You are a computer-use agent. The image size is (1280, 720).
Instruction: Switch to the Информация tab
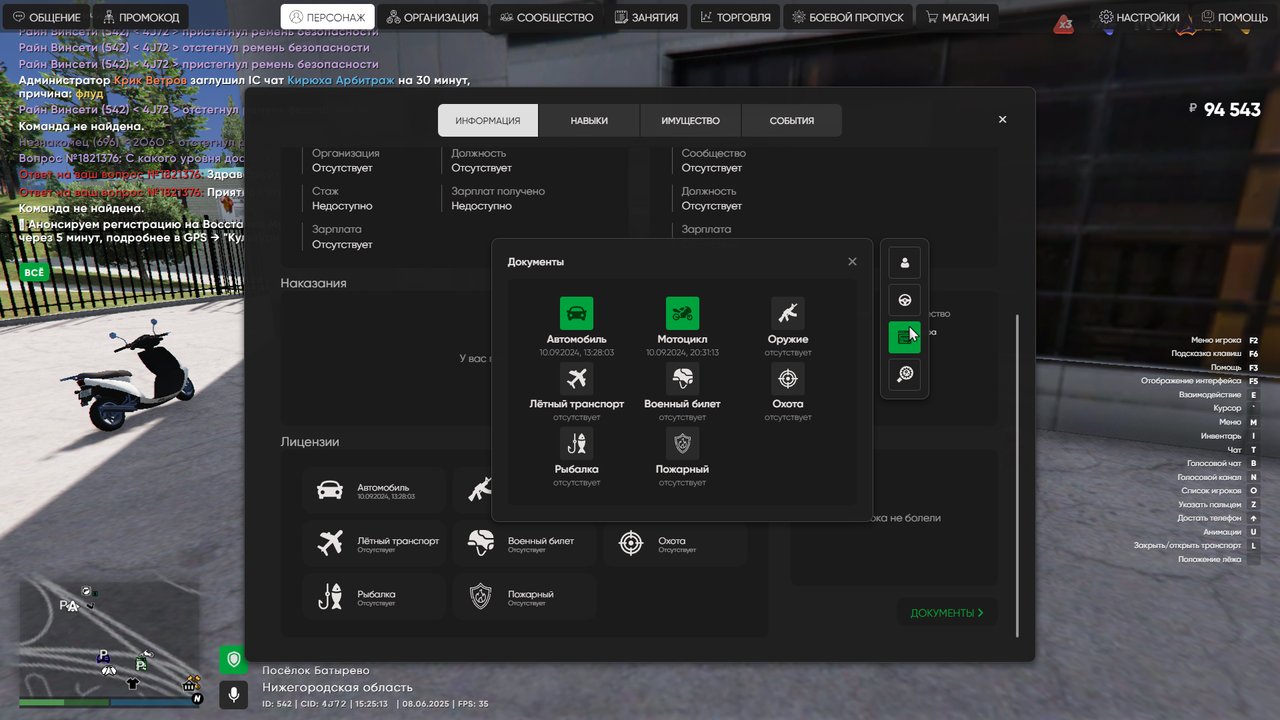(488, 120)
